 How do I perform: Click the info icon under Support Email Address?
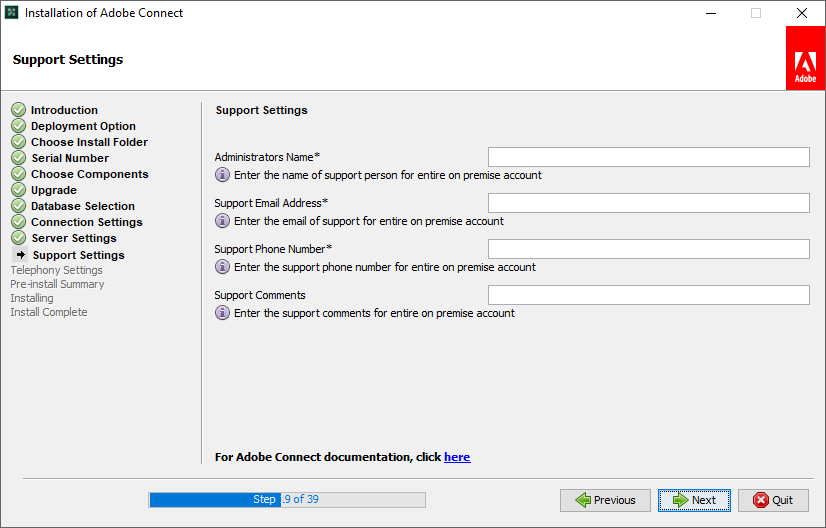click(x=222, y=221)
